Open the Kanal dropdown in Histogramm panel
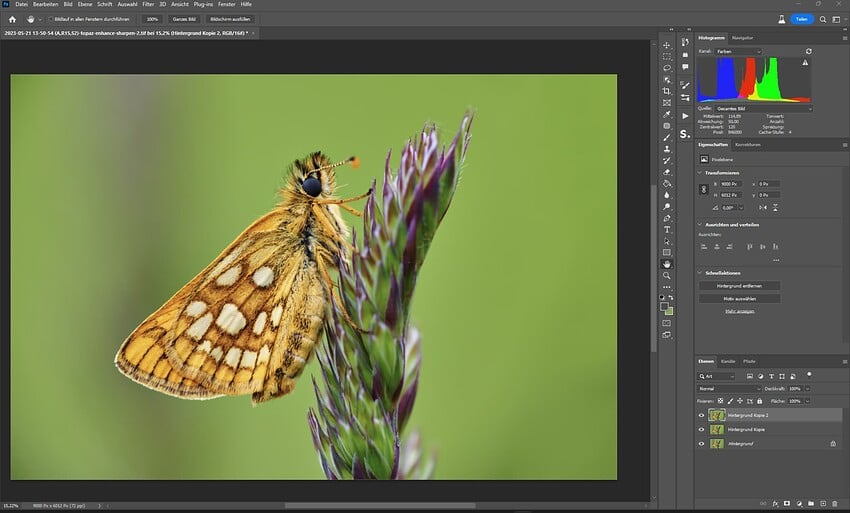The width and height of the screenshot is (850, 513). (738, 51)
